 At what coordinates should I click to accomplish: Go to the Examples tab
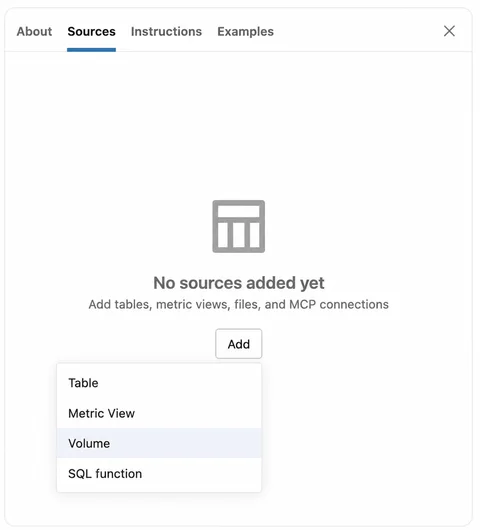pos(245,31)
